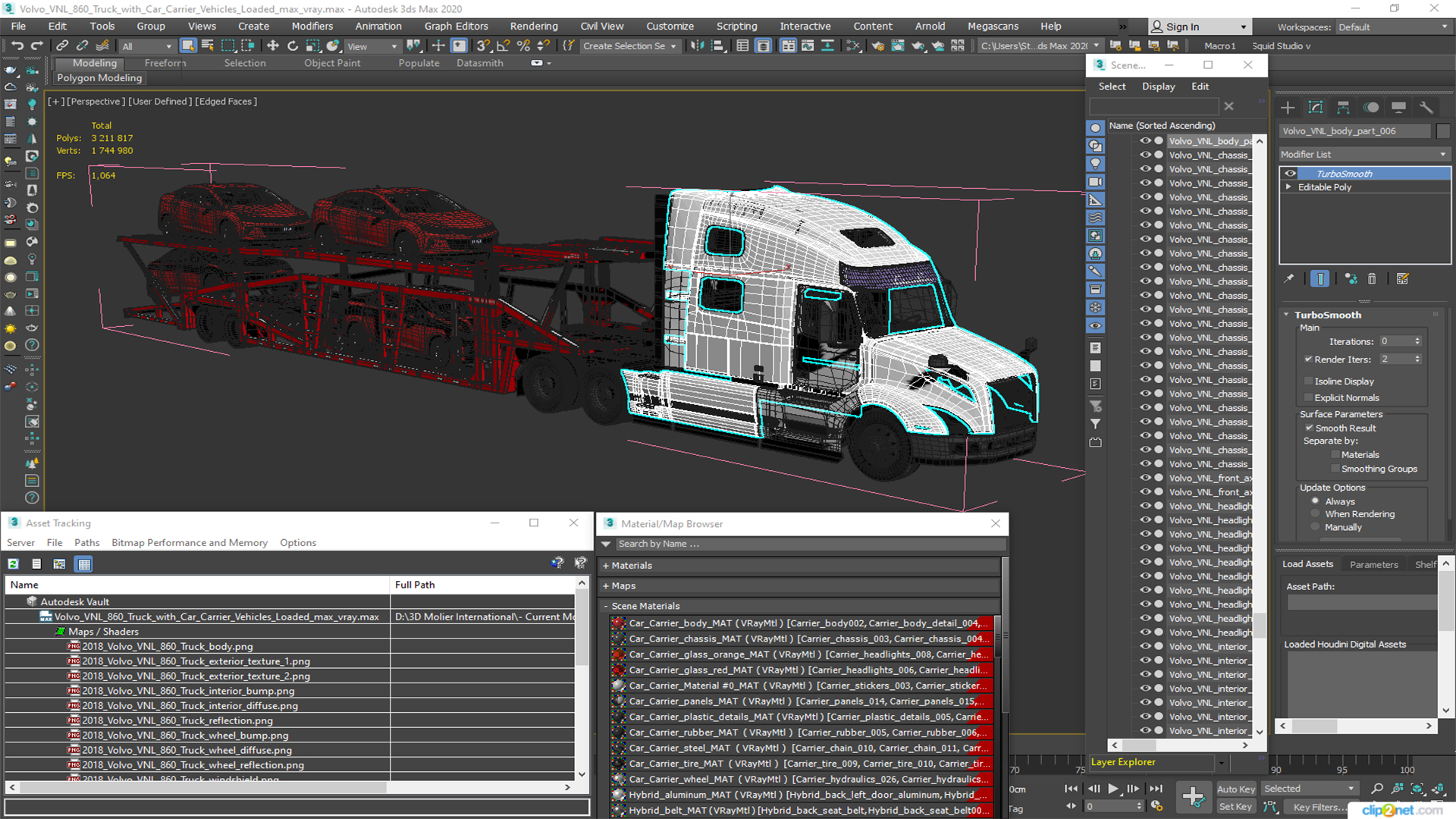Click the Set Keys plus-key icon

point(1193,797)
